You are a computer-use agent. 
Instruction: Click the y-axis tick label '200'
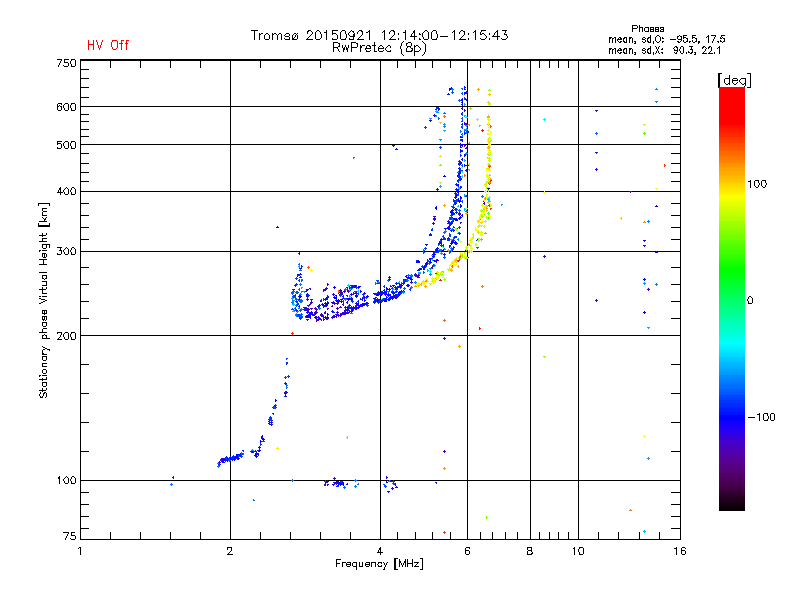coord(66,336)
